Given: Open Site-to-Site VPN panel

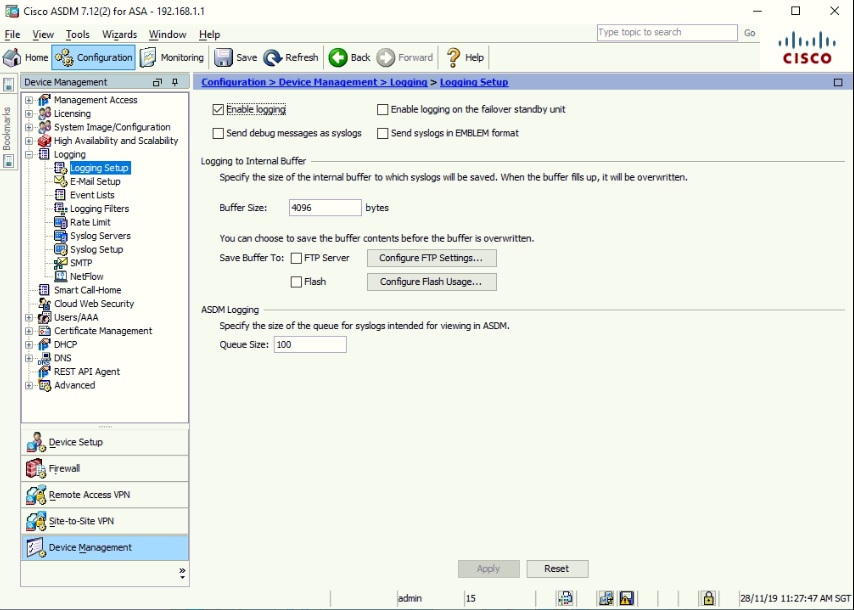Looking at the screenshot, I should pyautogui.click(x=105, y=521).
